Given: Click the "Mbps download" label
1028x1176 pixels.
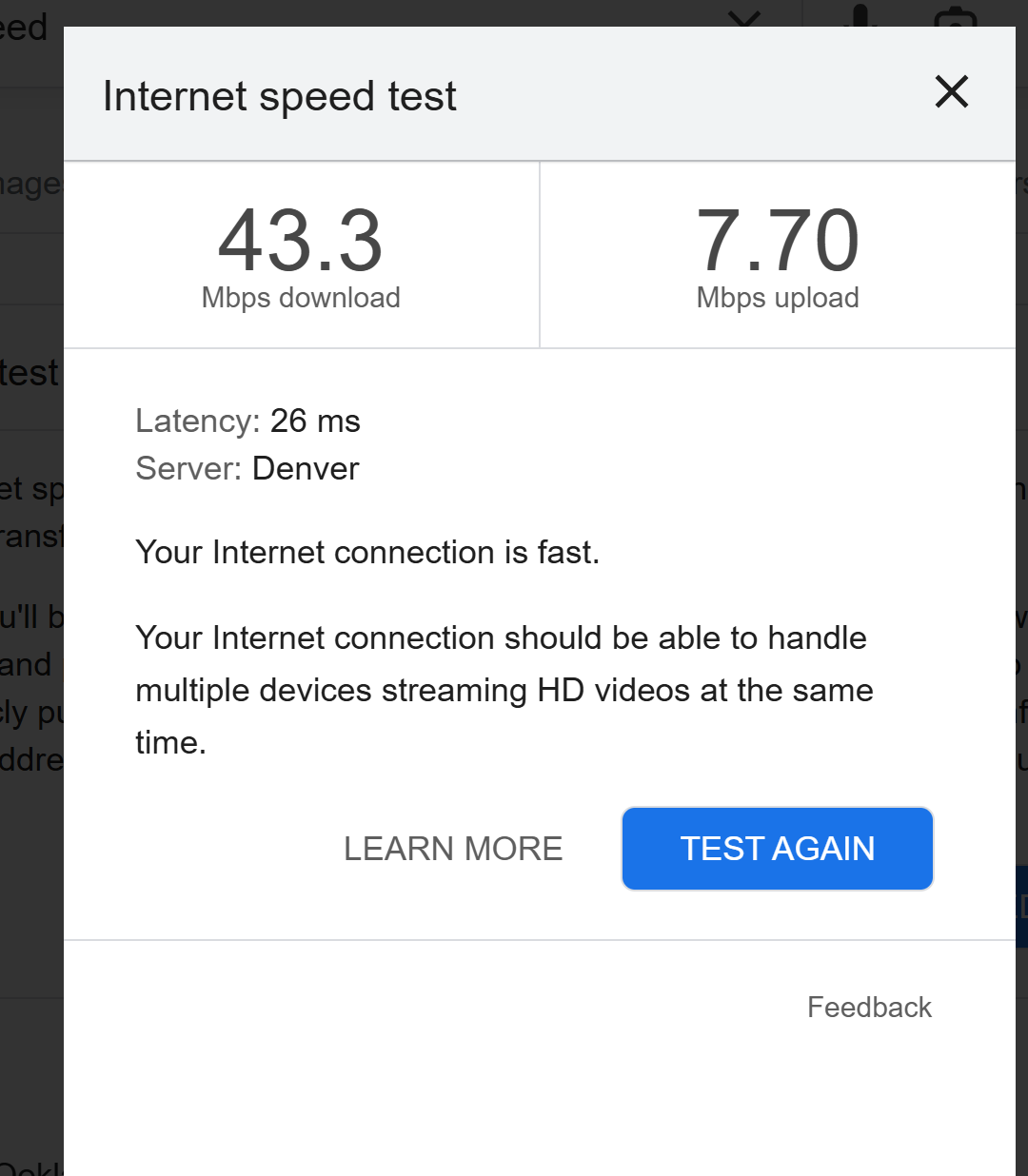Looking at the screenshot, I should coord(301,298).
